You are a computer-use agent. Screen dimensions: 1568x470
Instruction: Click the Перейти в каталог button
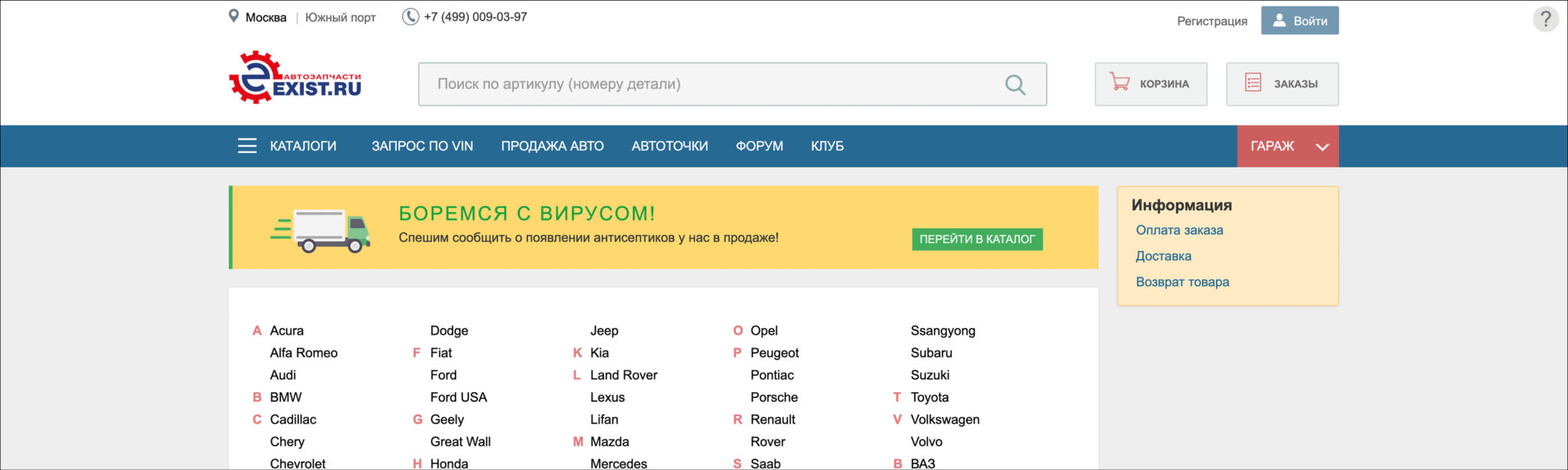coord(977,240)
